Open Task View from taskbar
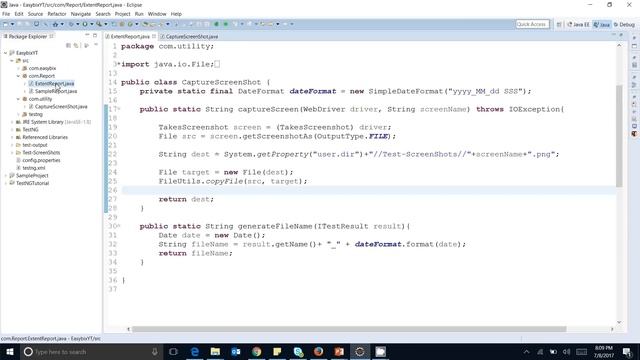Image resolution: width=640 pixels, height=360 pixels. 173,351
